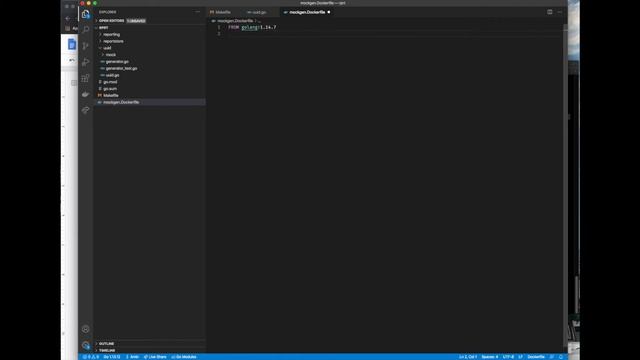Switch to the uuid.go tab

pos(259,12)
